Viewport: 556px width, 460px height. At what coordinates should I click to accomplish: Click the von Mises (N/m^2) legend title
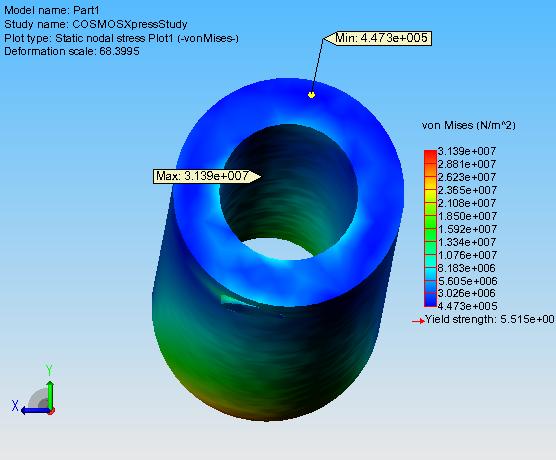click(x=469, y=125)
